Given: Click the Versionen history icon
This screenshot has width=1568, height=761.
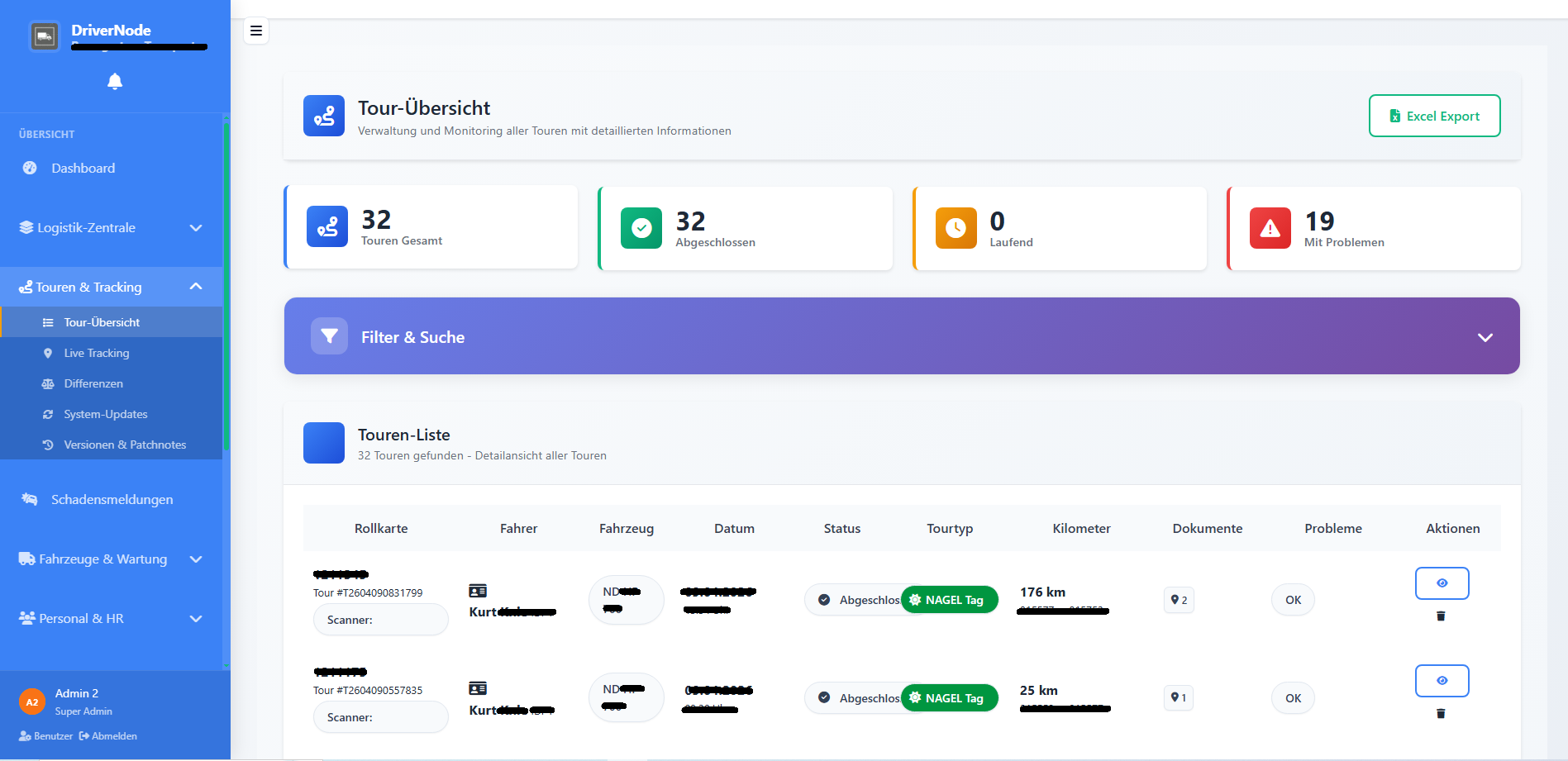Looking at the screenshot, I should point(48,445).
